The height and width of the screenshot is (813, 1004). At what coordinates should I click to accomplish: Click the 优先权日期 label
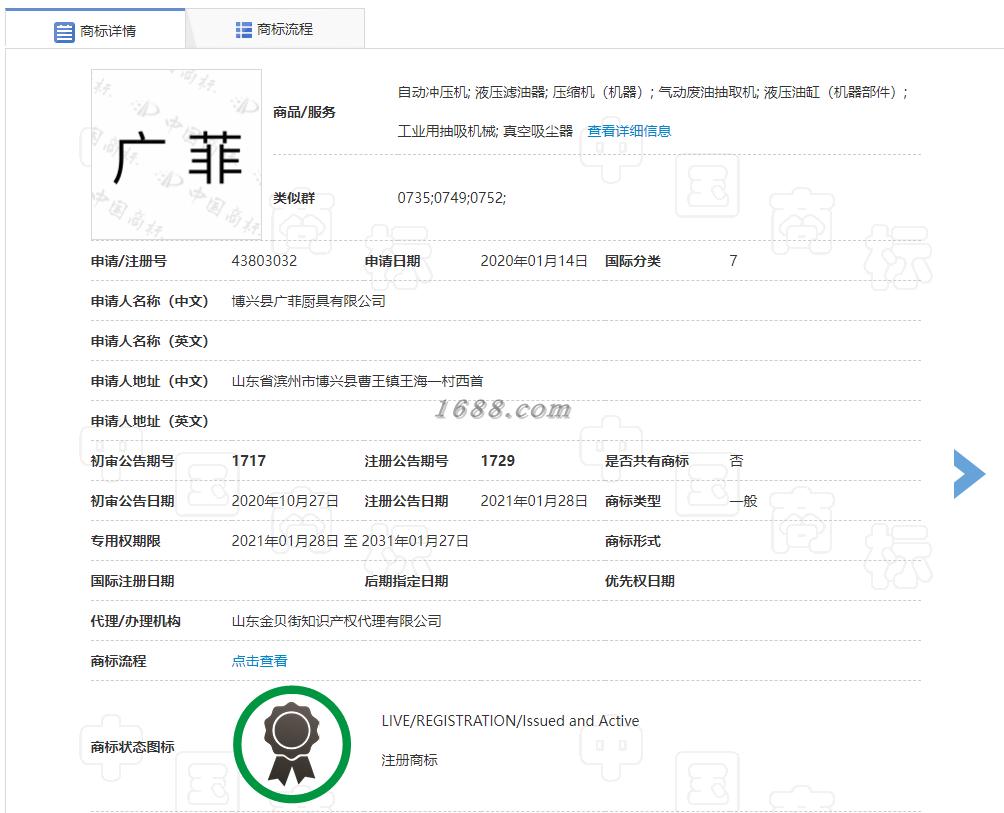click(x=640, y=581)
